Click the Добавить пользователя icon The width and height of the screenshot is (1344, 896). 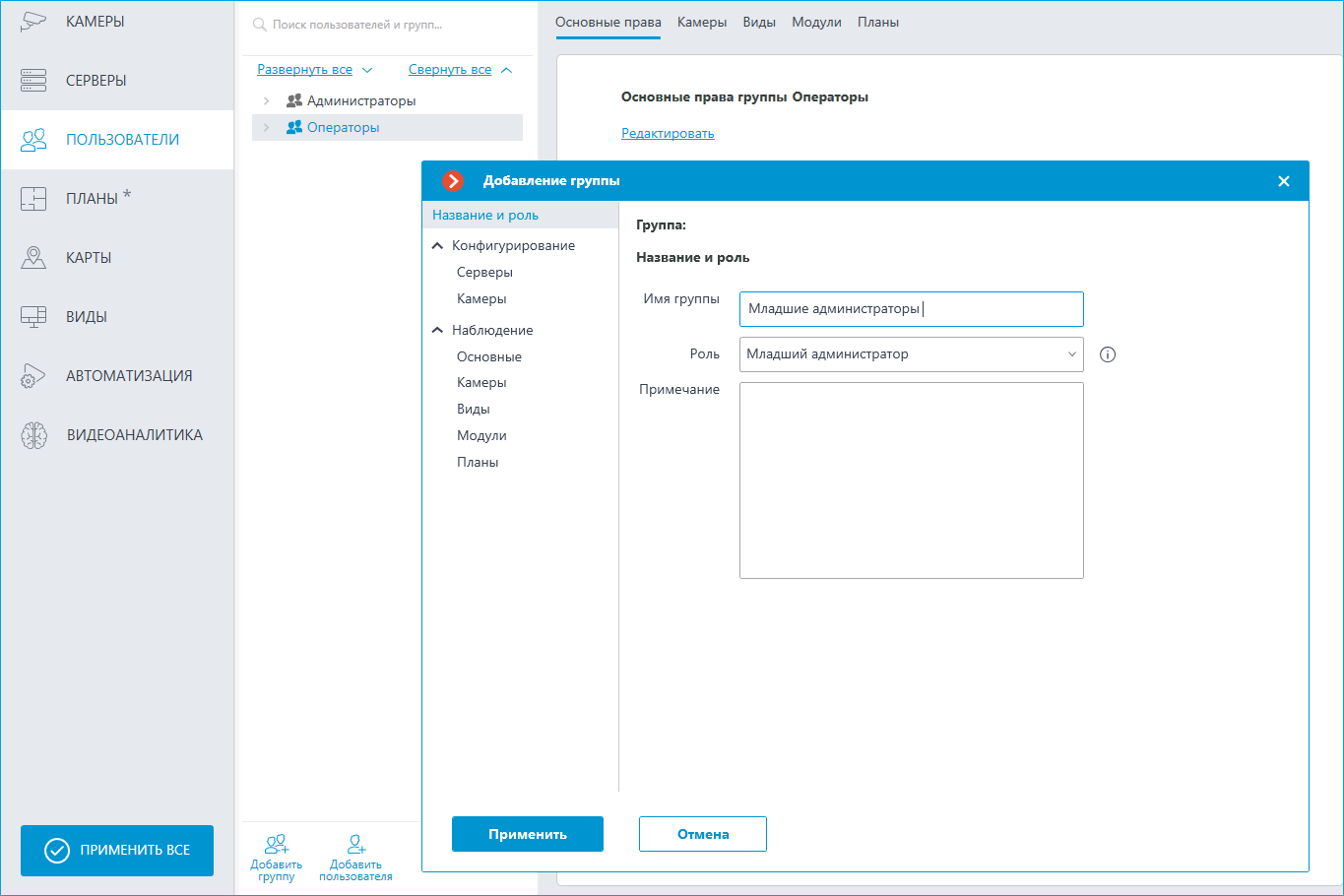click(356, 844)
